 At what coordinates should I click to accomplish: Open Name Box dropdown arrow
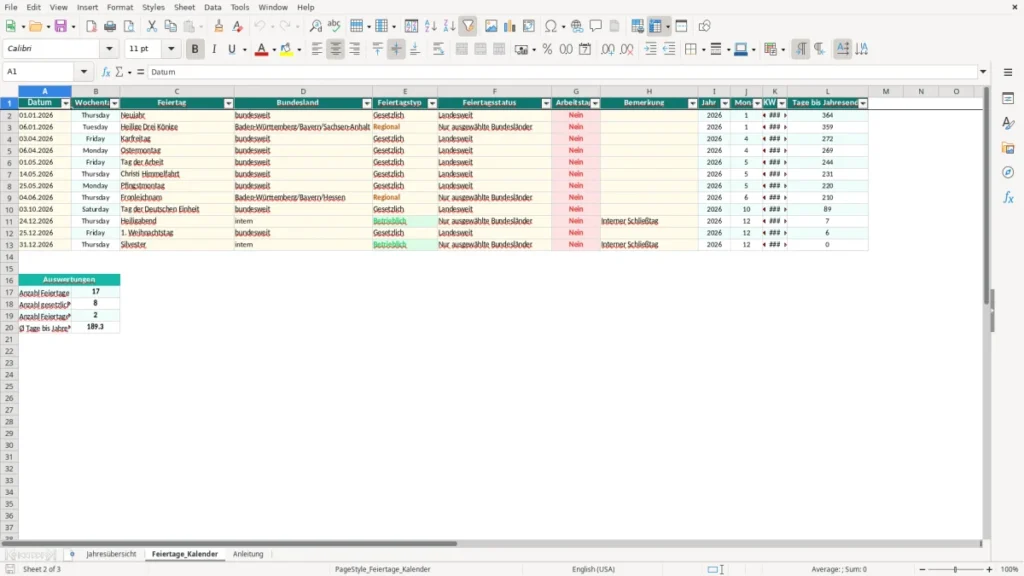pyautogui.click(x=84, y=72)
